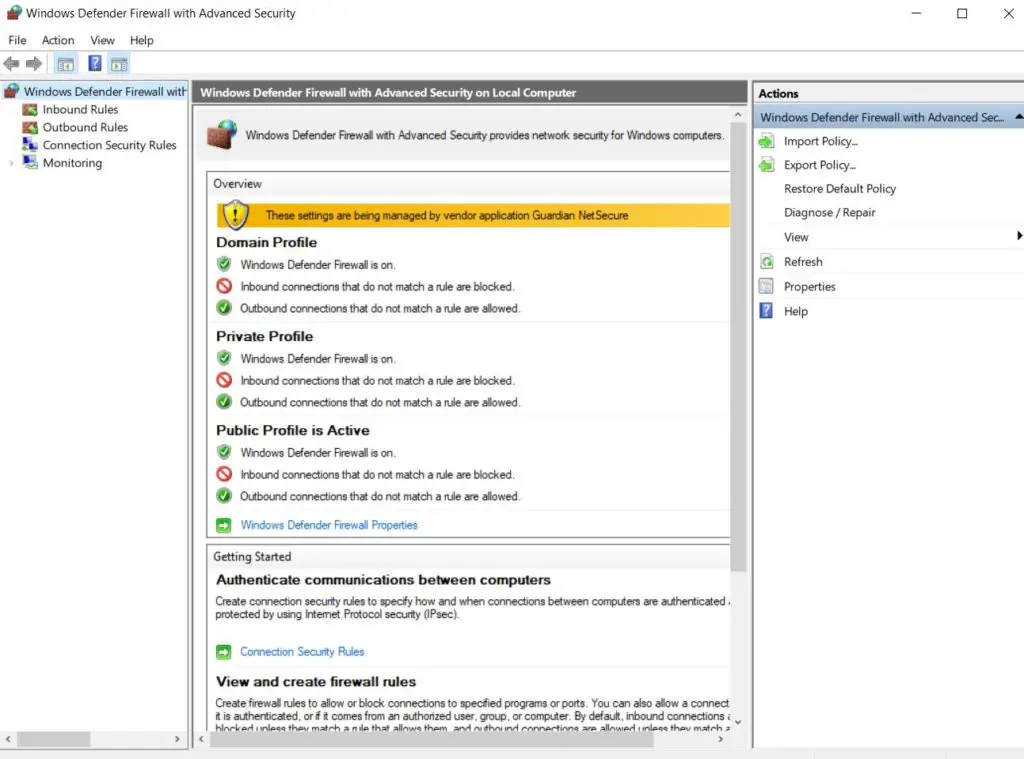This screenshot has height=759, width=1024.
Task: Click the Export Policy icon
Action: pyautogui.click(x=767, y=165)
